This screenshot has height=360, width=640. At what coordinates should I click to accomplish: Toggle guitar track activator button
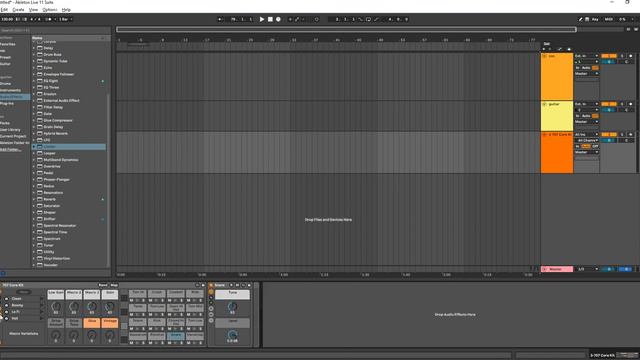609,104
